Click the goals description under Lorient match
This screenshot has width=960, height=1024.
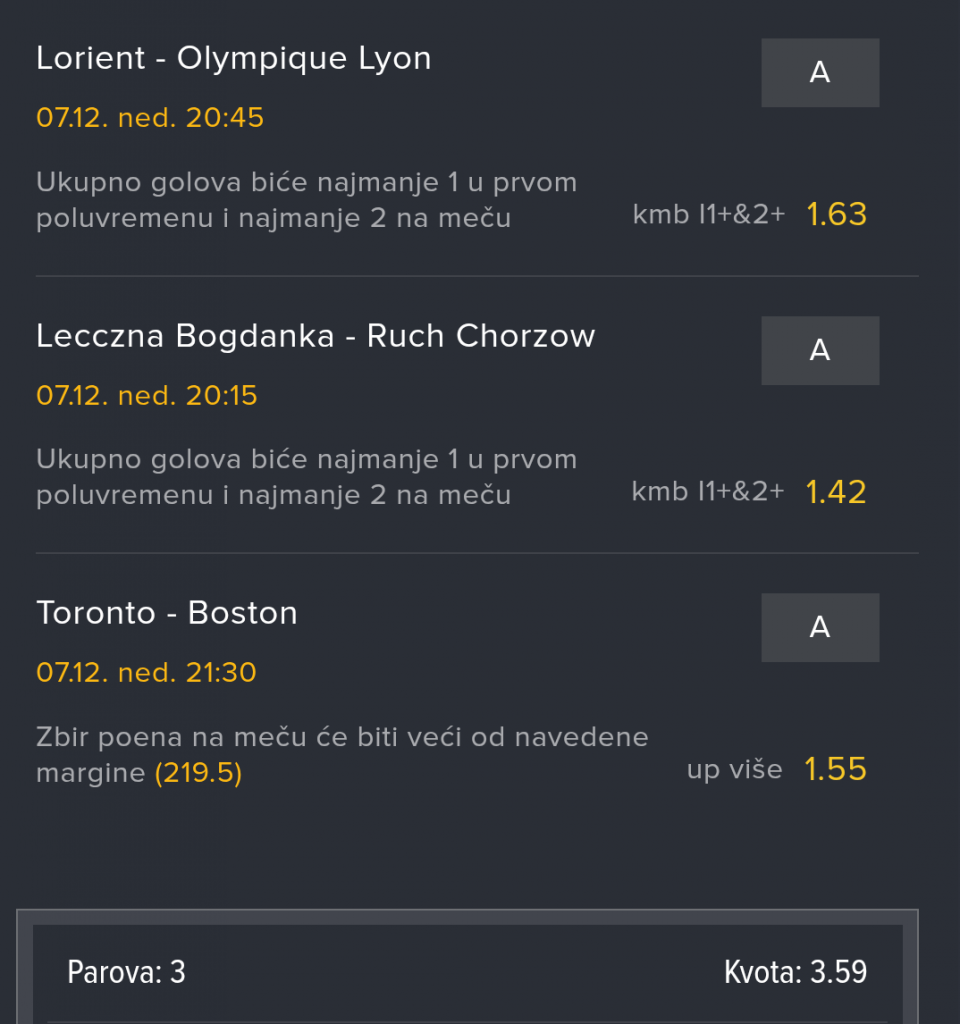click(x=306, y=200)
